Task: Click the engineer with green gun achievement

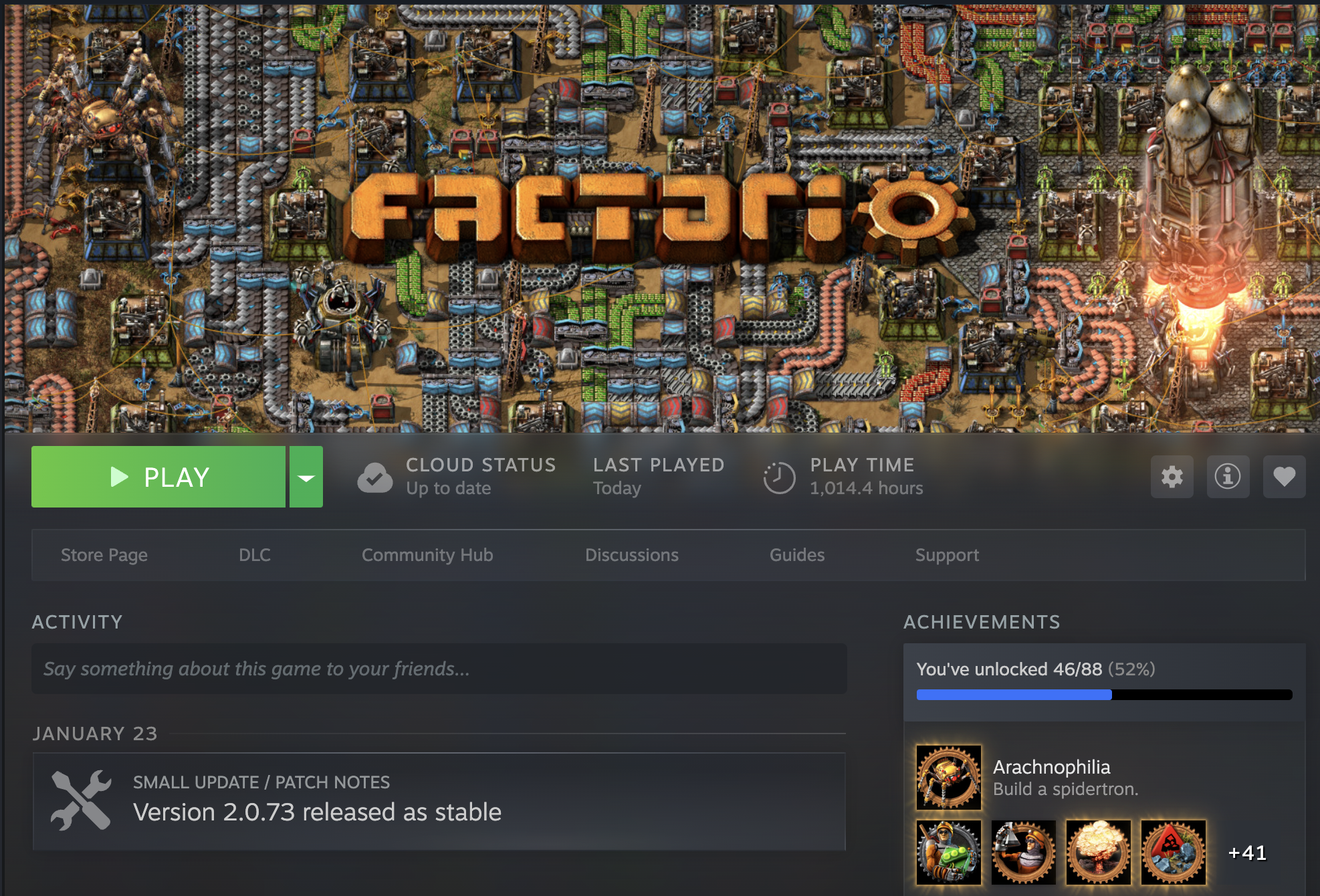Action: [x=948, y=853]
